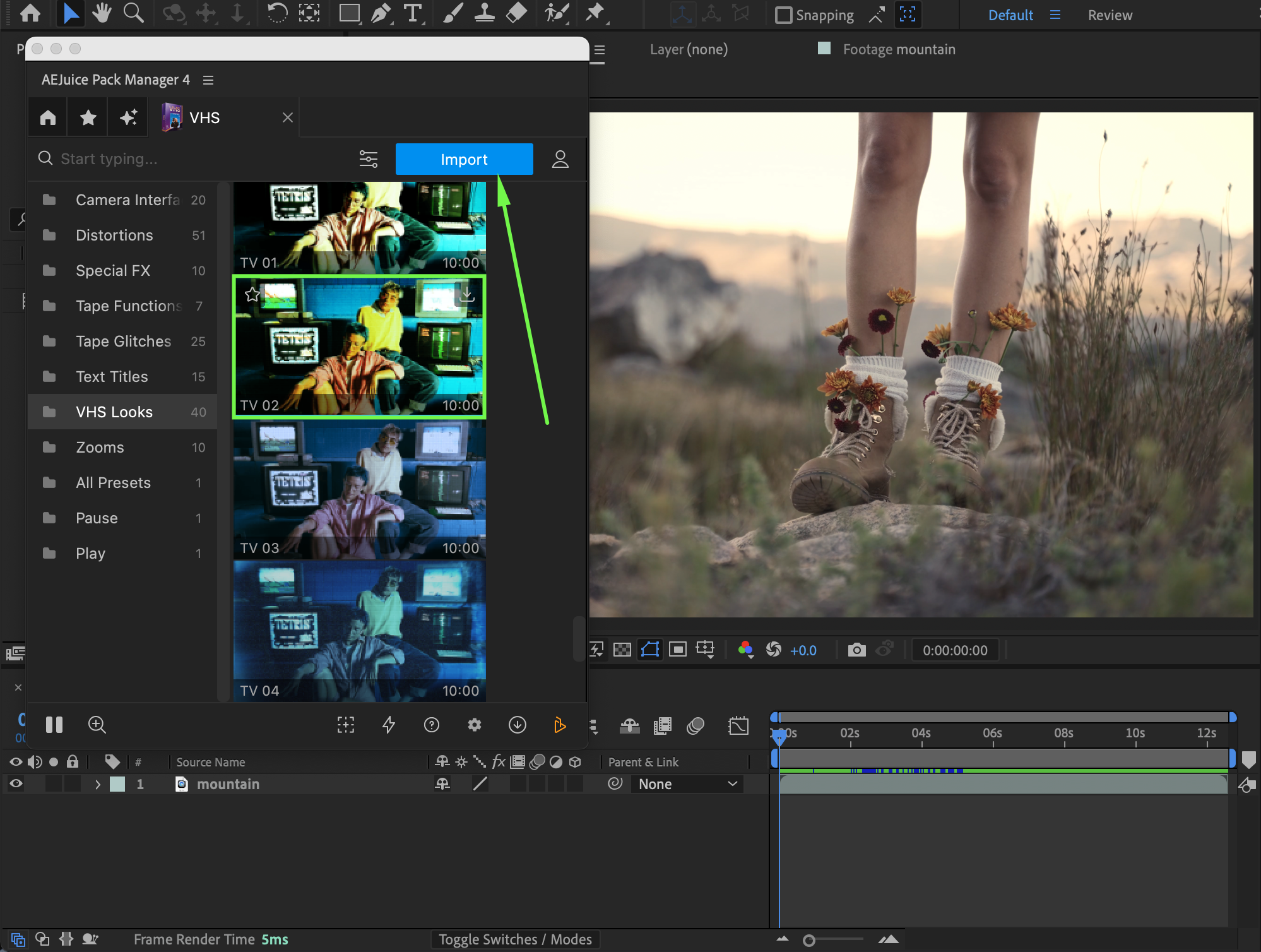
Task: Select the Zoom magnifier tool
Action: (x=133, y=13)
